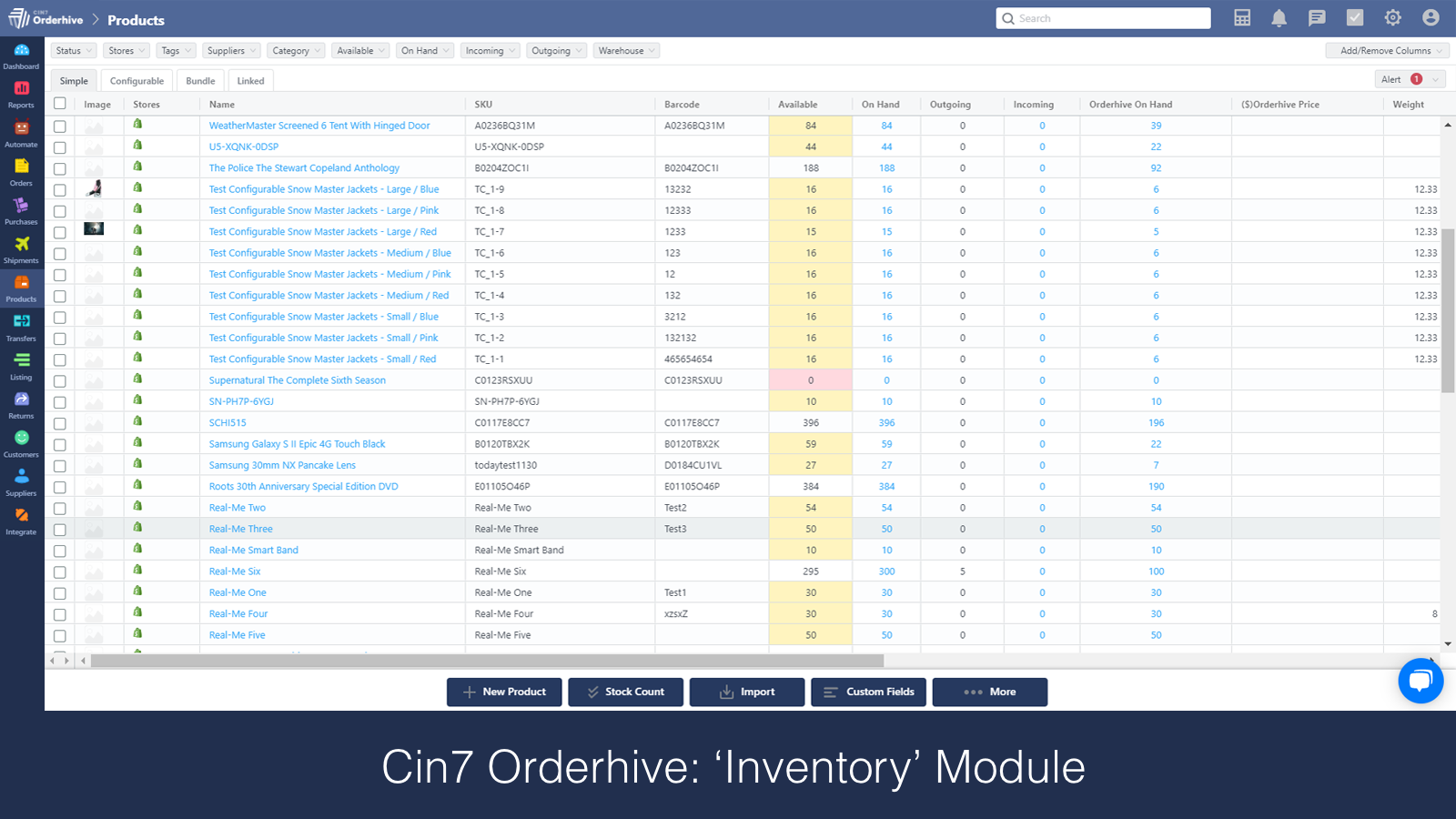Screen dimensions: 1456x819
Task: Check the Real-Me Three row checkbox
Action: click(60, 530)
